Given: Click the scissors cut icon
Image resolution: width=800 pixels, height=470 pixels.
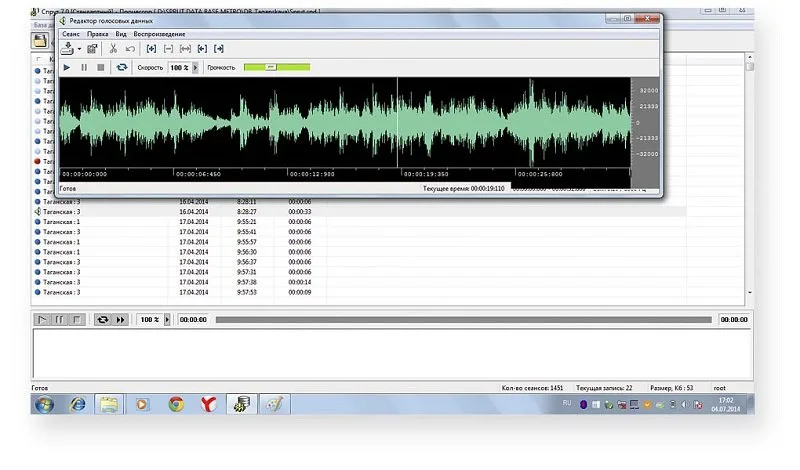Looking at the screenshot, I should click(x=113, y=48).
